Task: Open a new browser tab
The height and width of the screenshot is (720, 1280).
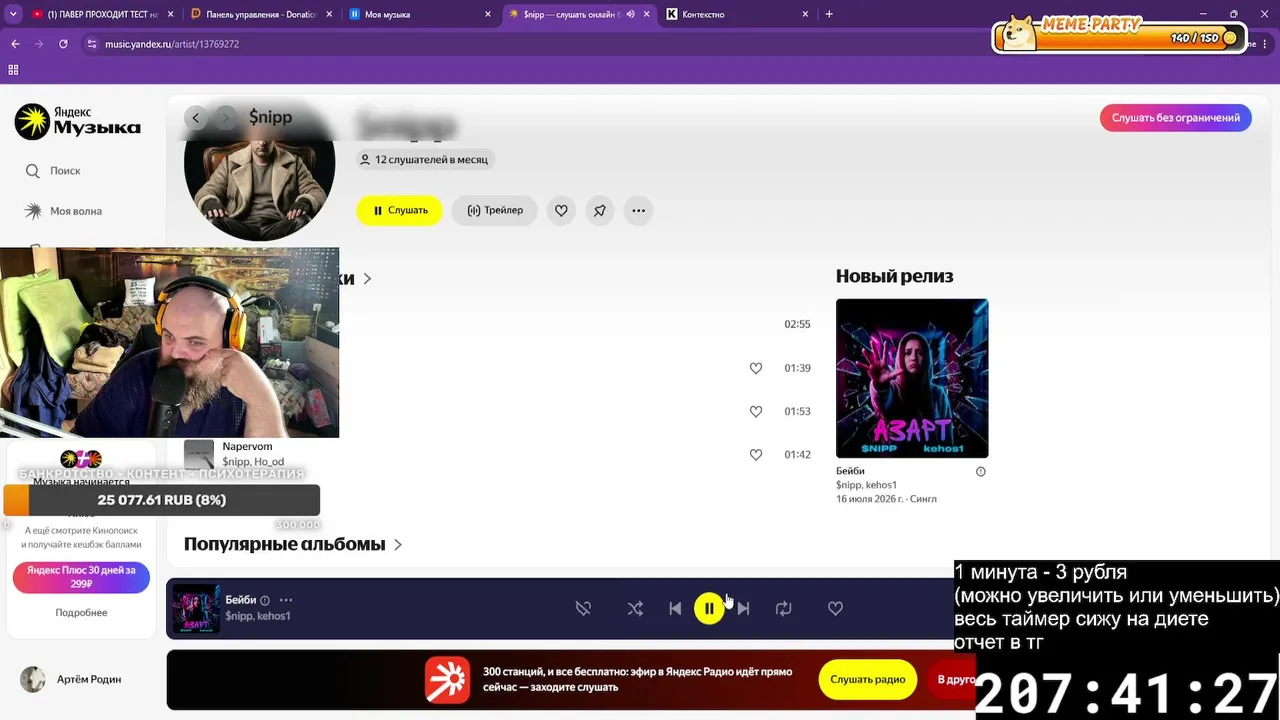Action: 829,14
